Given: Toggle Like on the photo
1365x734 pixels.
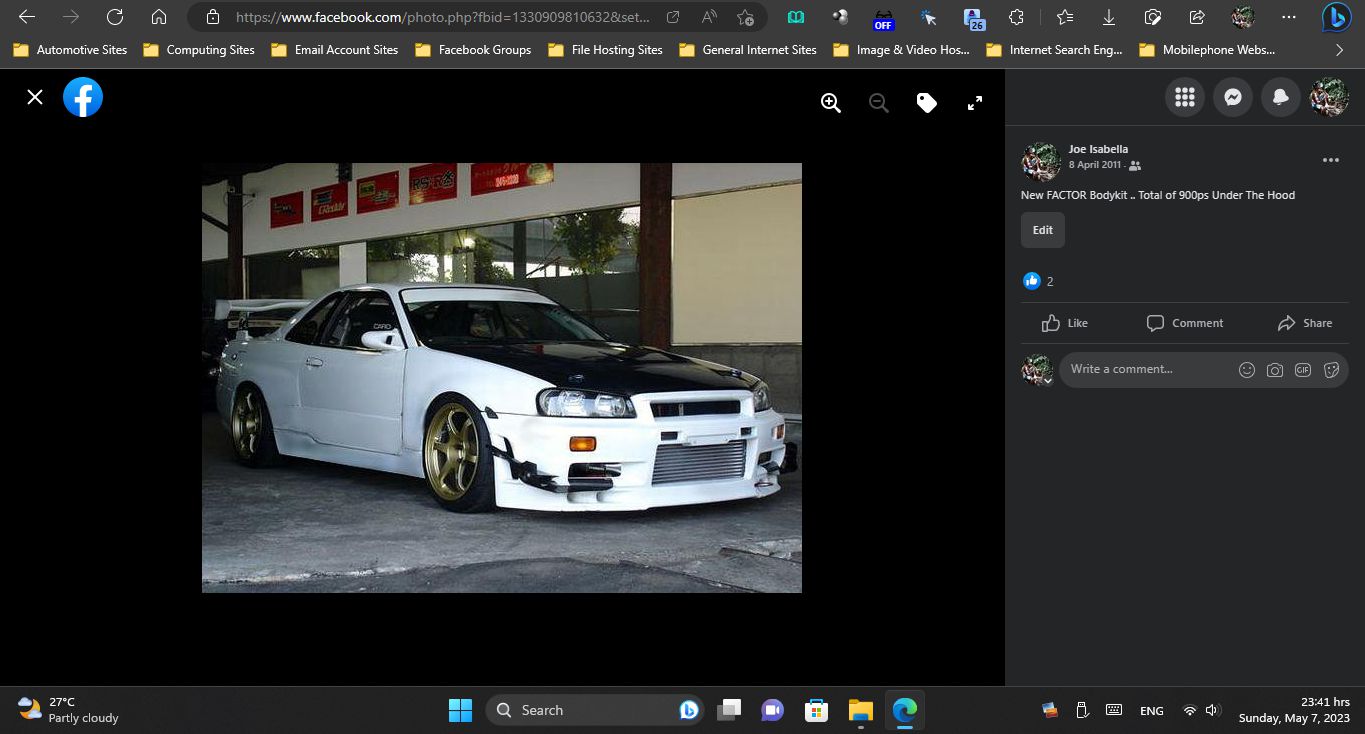Looking at the screenshot, I should click(1064, 322).
